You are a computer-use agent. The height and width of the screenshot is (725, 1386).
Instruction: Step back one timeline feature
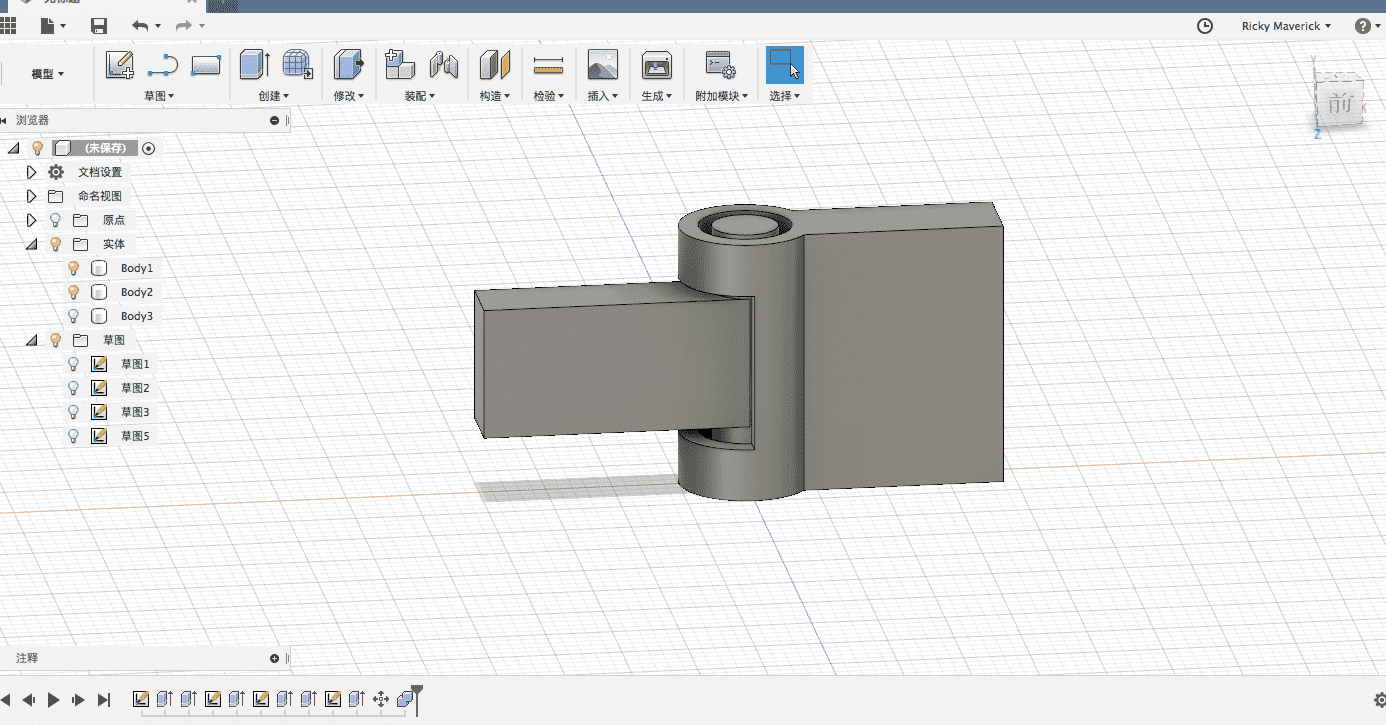click(29, 700)
